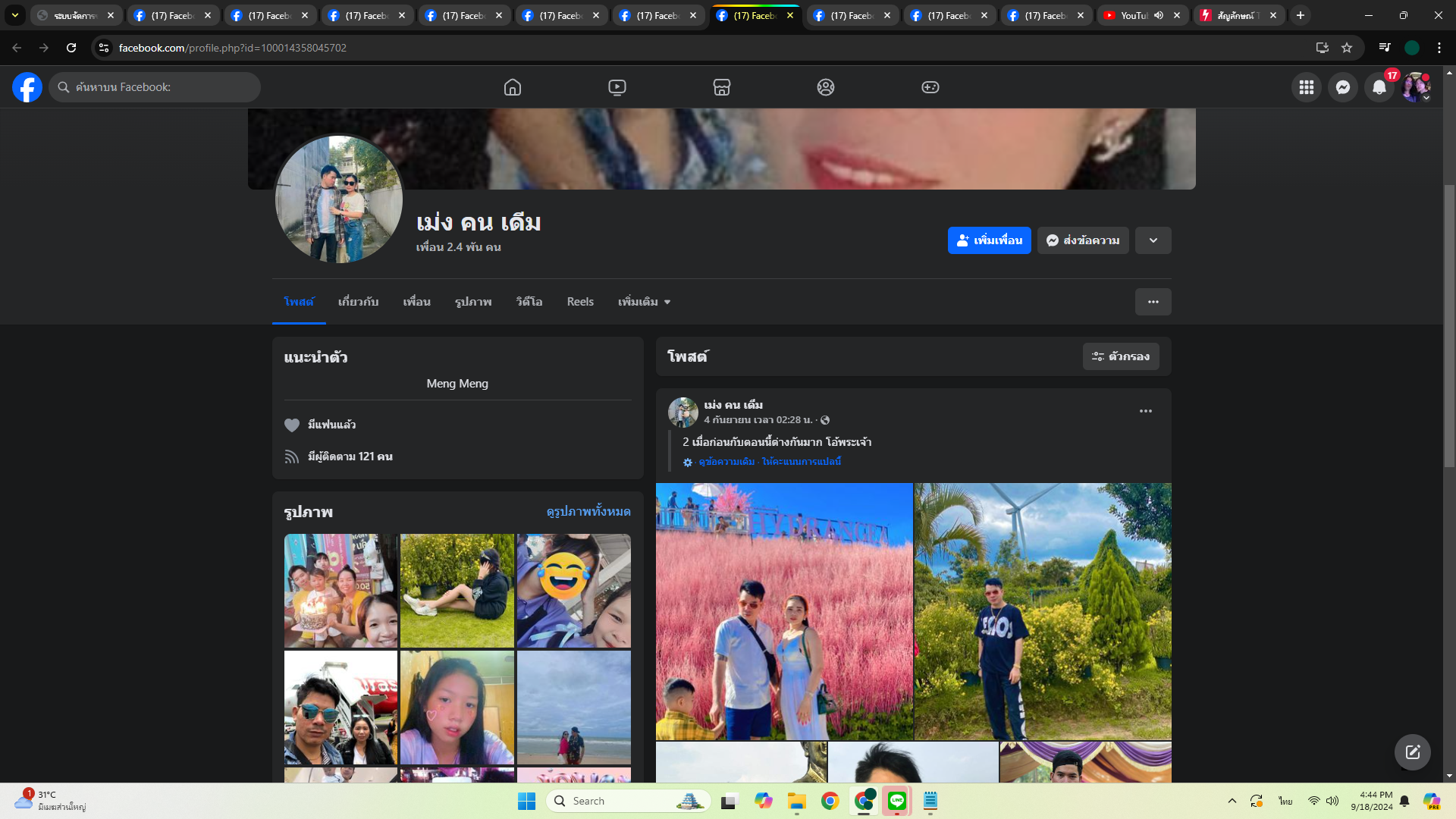1456x819 pixels.
Task: Click the new message compose icon
Action: [1412, 752]
